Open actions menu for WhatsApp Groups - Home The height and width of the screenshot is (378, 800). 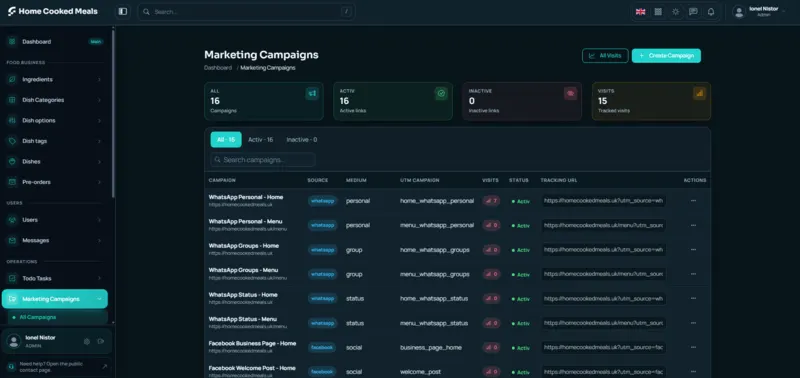click(x=693, y=250)
